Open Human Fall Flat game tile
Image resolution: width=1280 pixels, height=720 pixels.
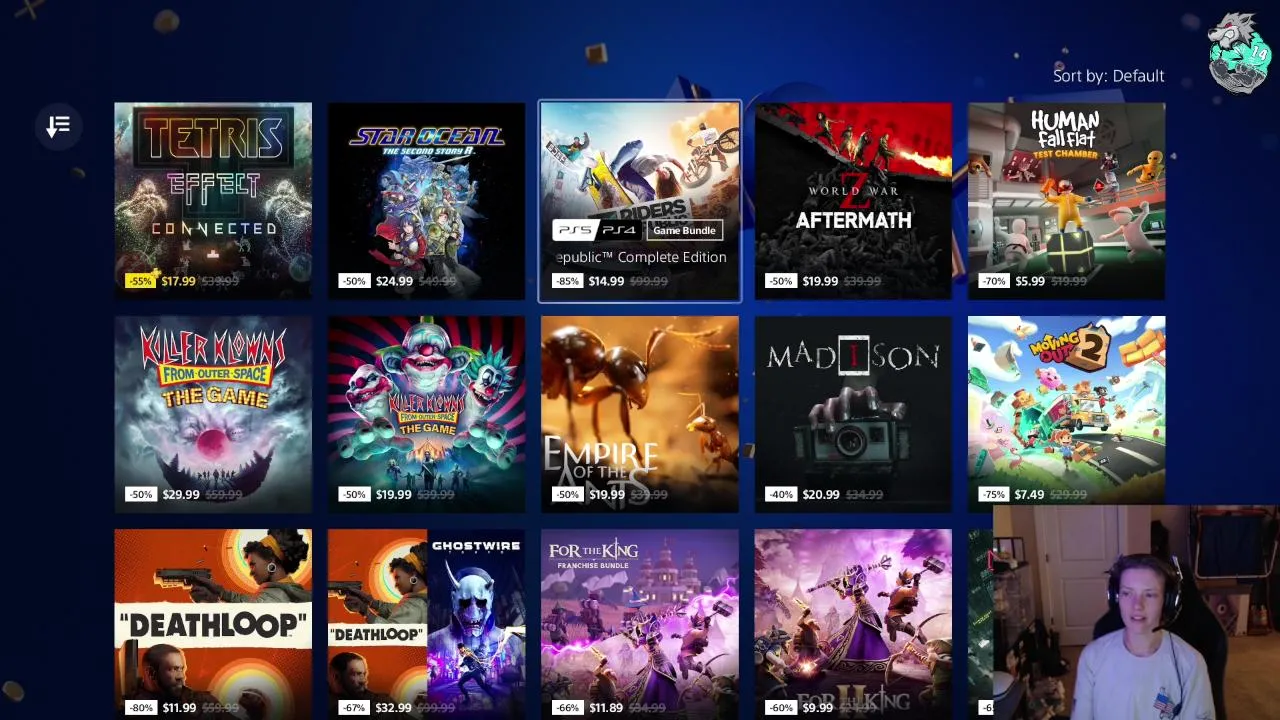pos(1066,201)
